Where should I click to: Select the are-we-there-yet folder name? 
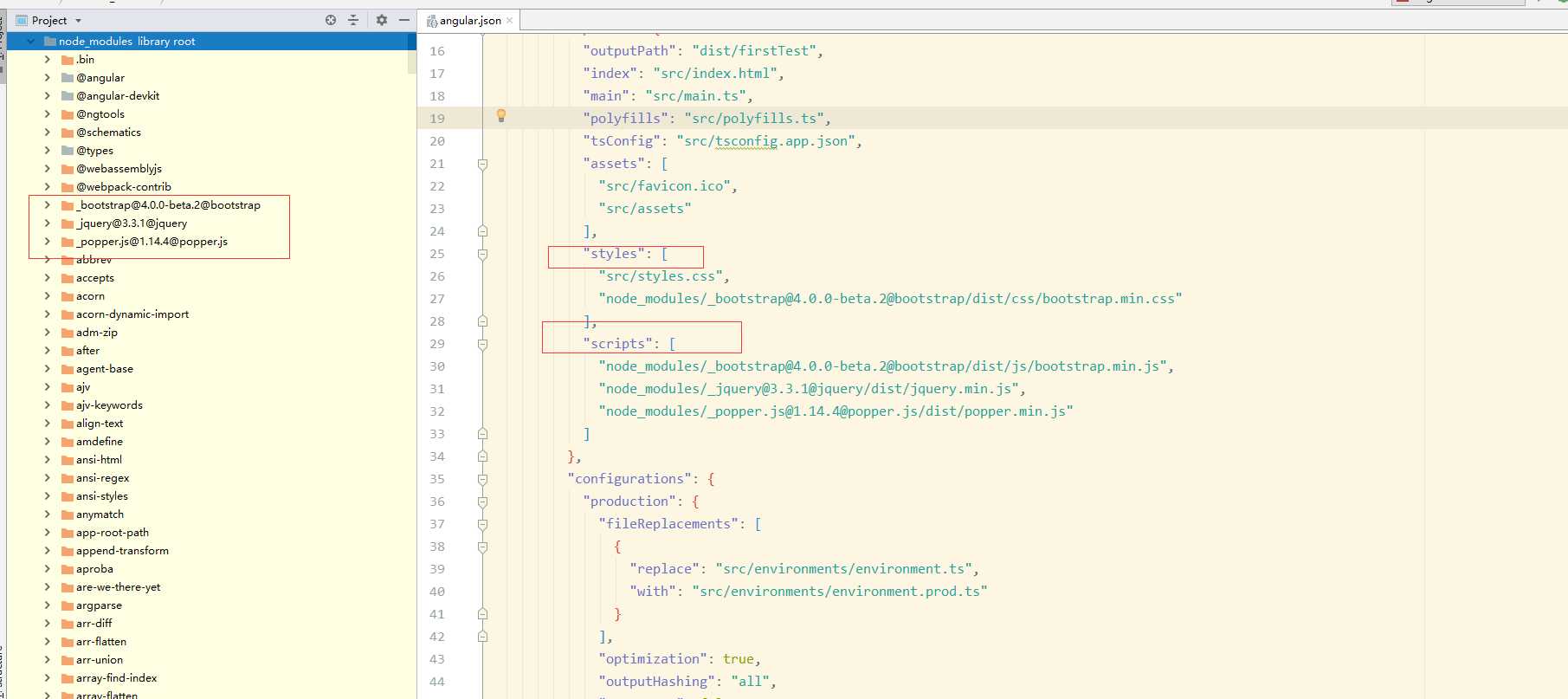[118, 587]
